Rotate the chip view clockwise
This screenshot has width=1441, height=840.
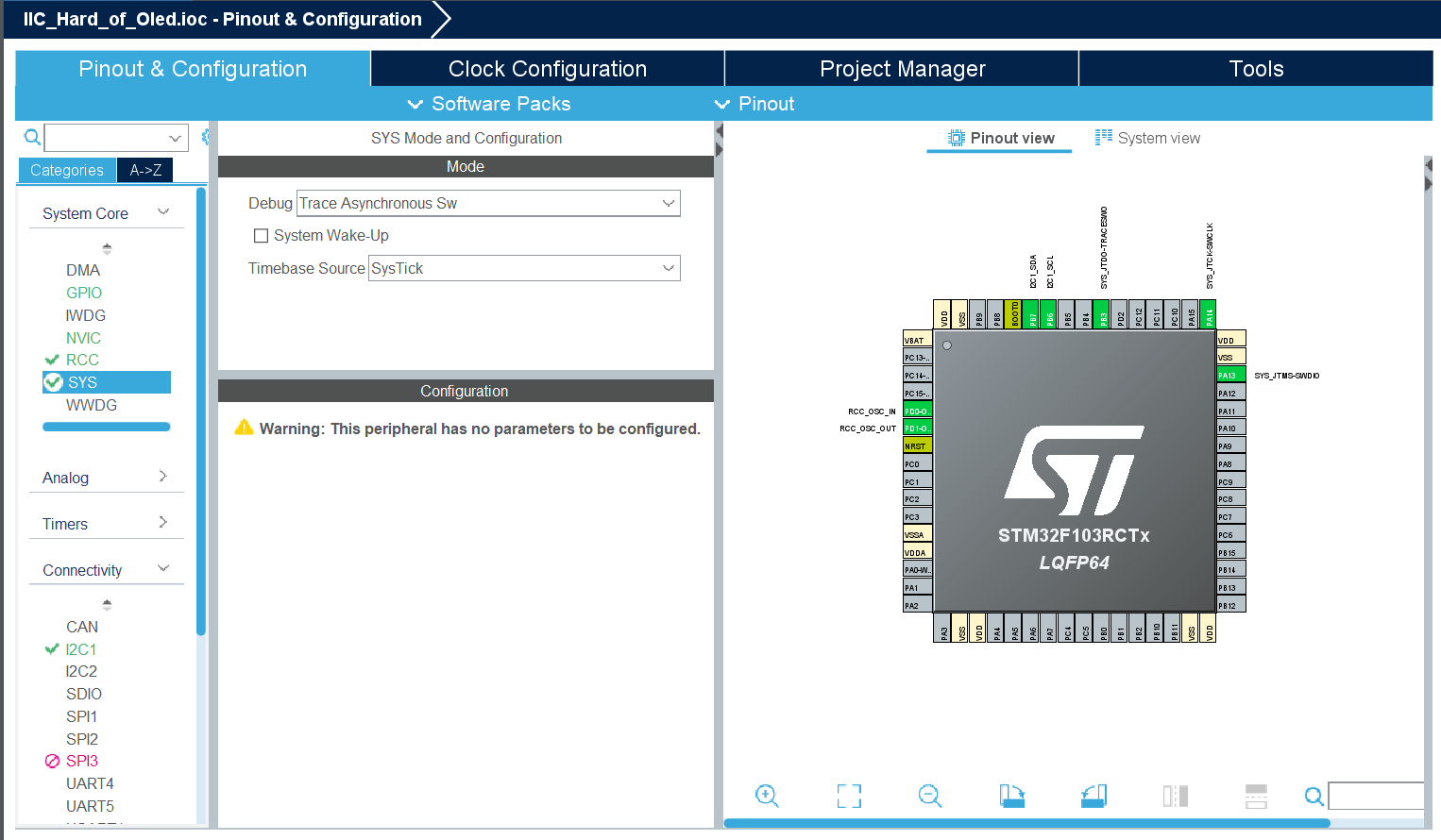pyautogui.click(x=1012, y=796)
